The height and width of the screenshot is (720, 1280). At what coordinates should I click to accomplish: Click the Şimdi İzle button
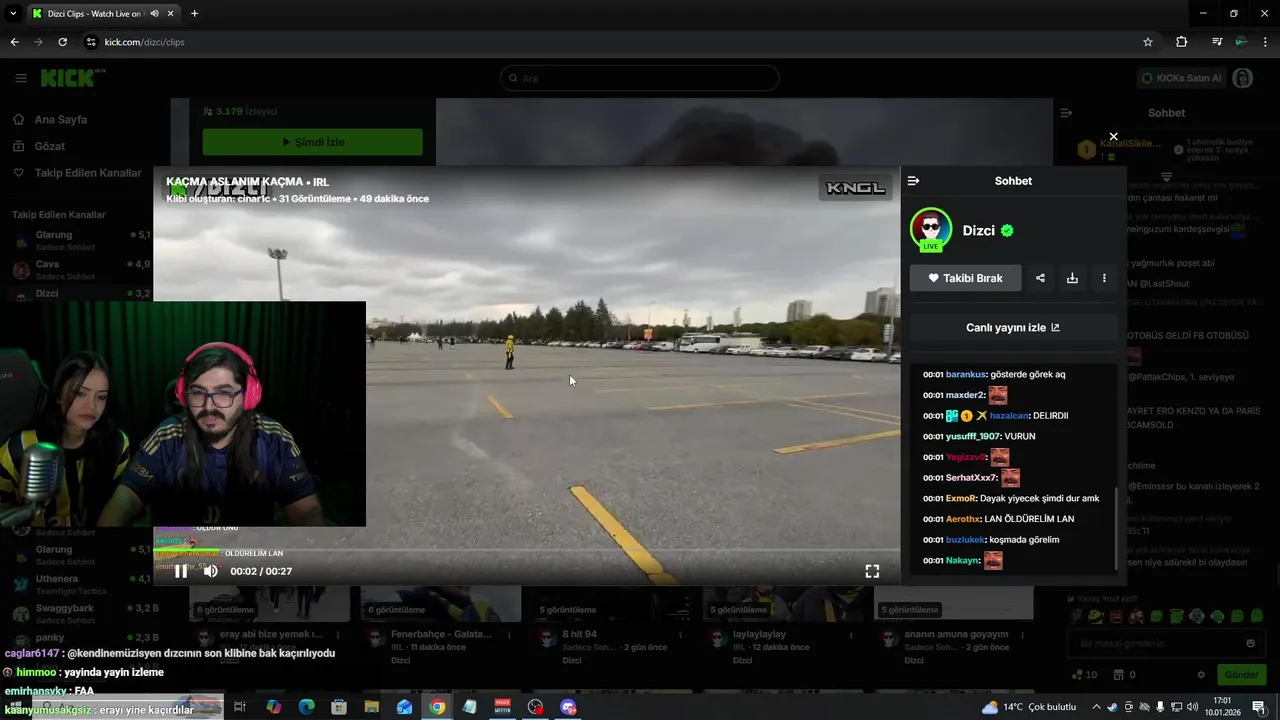pos(312,142)
